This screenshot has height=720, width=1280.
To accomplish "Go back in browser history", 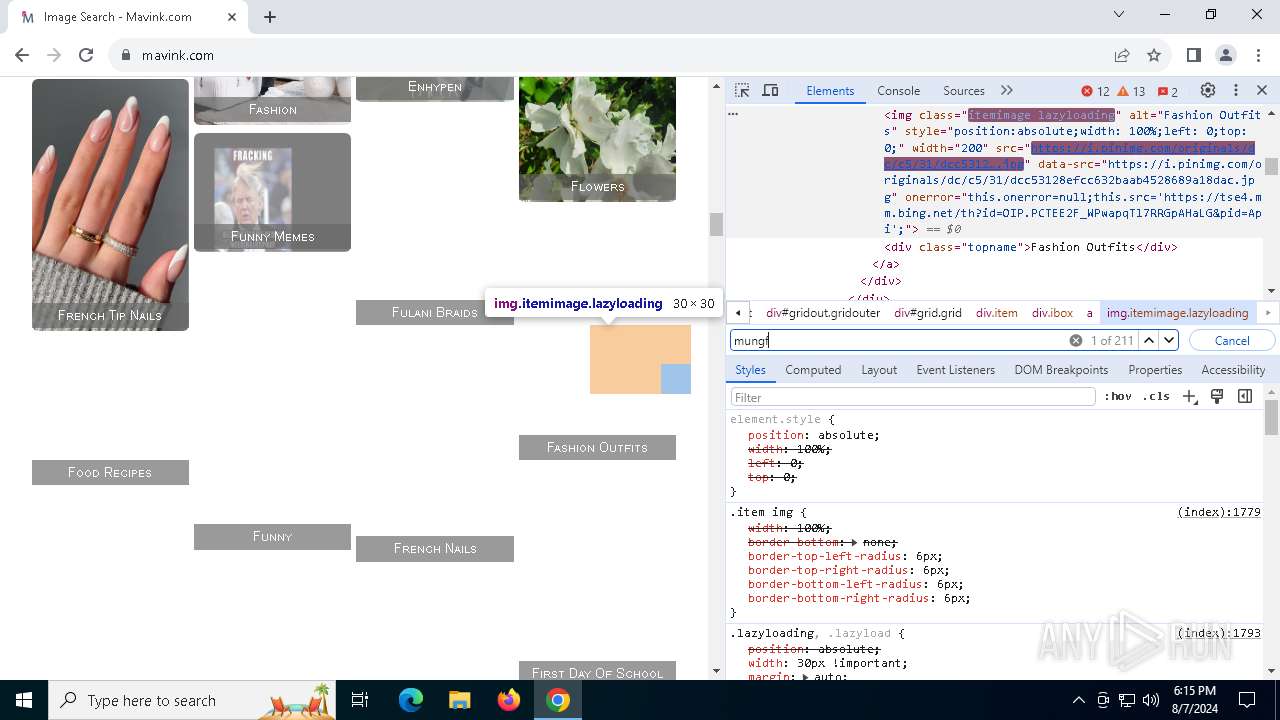I will click(x=22, y=55).
